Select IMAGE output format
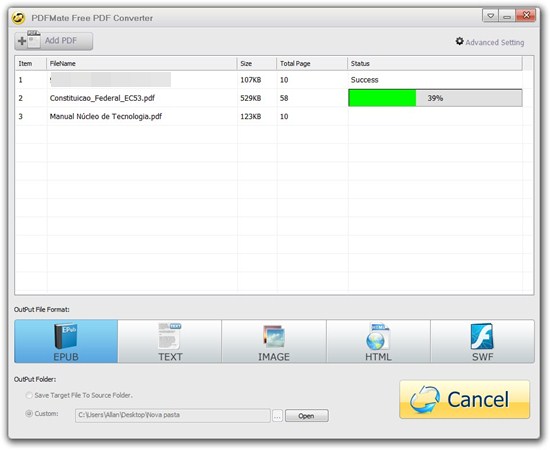The width and height of the screenshot is (550, 450). [x=274, y=341]
